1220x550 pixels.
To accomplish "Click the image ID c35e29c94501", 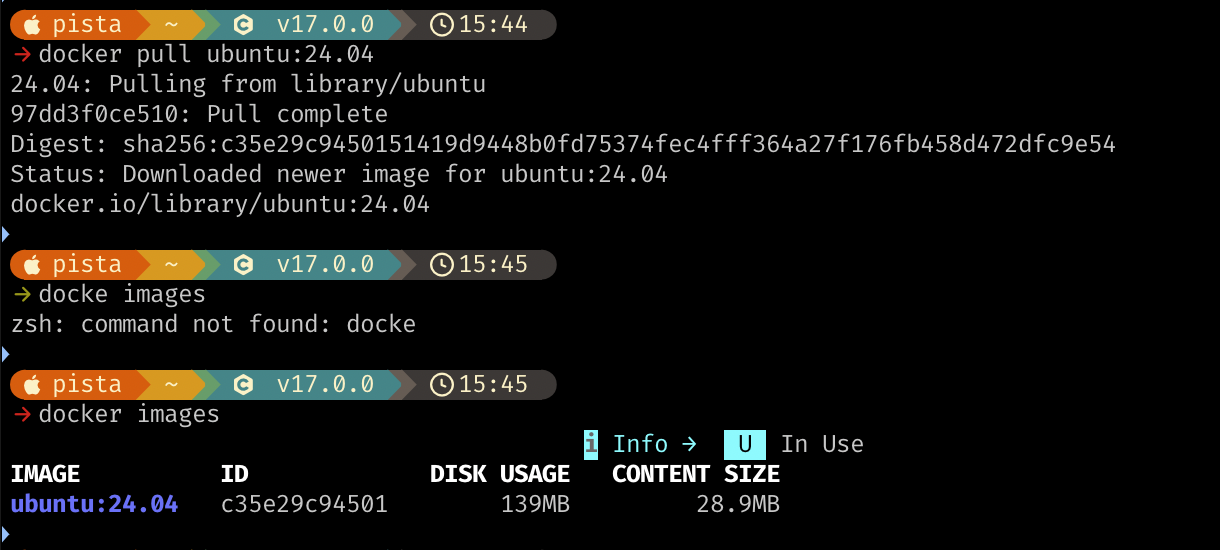I will point(304,504).
